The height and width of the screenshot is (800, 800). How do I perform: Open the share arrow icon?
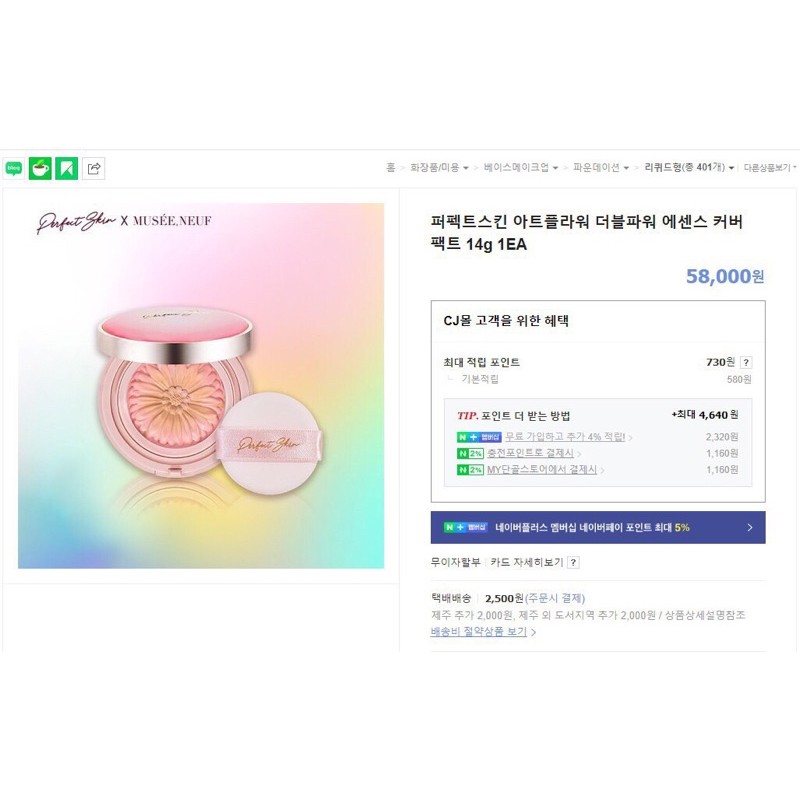[94, 169]
